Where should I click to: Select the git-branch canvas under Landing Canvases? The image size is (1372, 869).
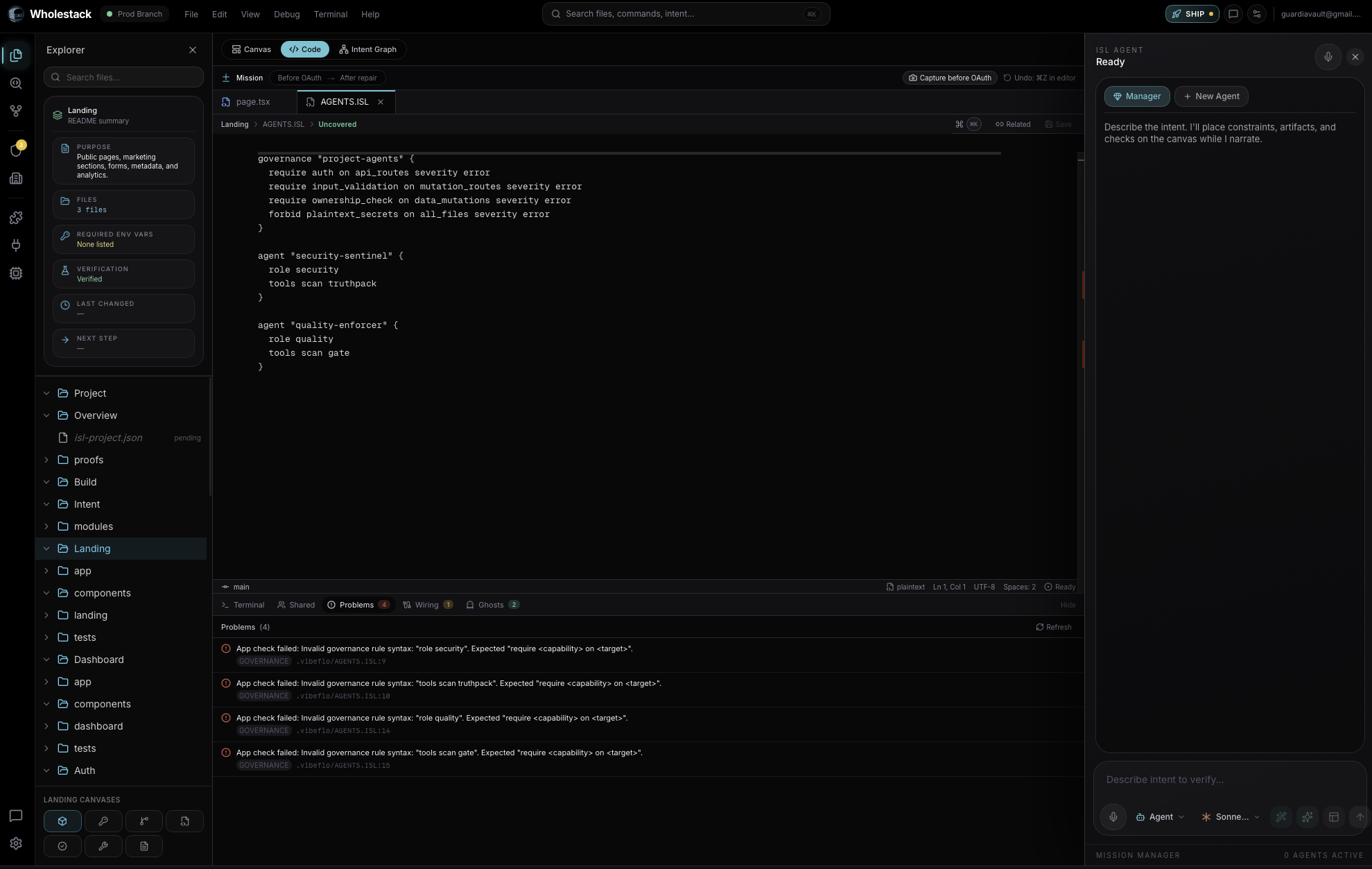click(144, 821)
